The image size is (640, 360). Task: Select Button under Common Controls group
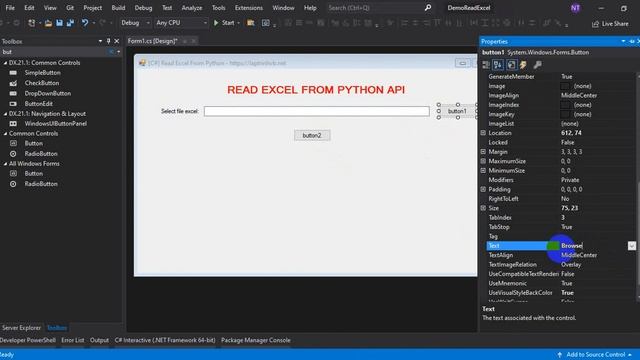[33, 144]
